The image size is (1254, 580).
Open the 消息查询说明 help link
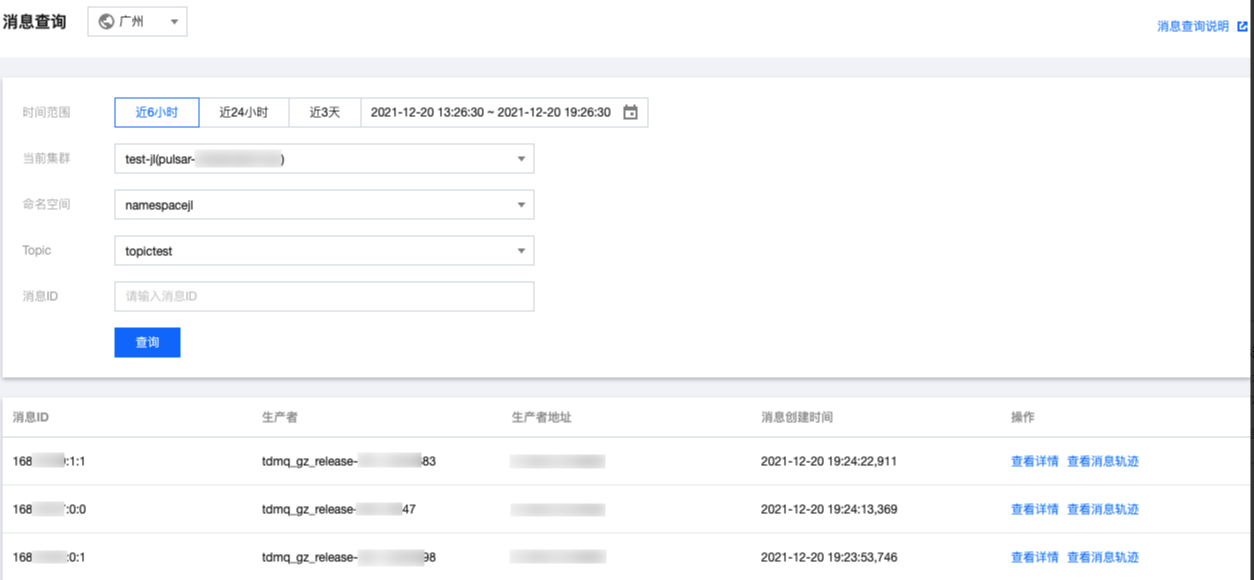point(1192,27)
